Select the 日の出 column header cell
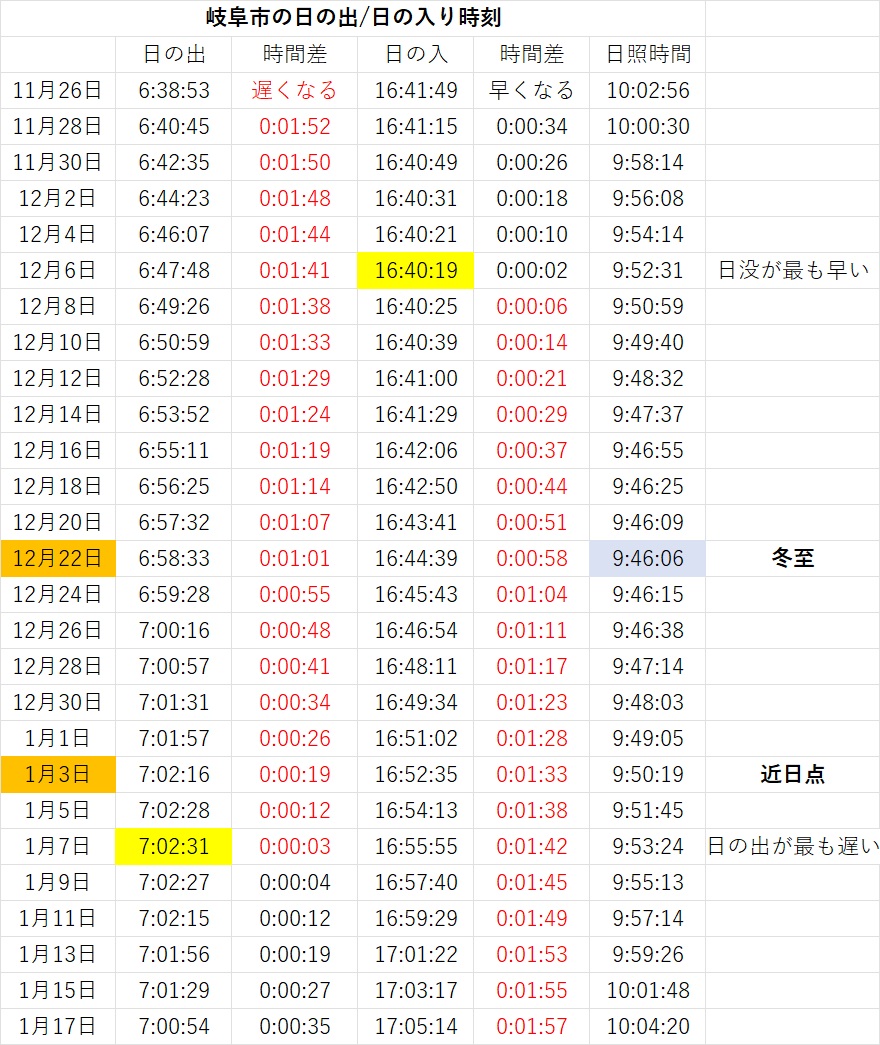The height and width of the screenshot is (1045, 880). click(x=173, y=54)
